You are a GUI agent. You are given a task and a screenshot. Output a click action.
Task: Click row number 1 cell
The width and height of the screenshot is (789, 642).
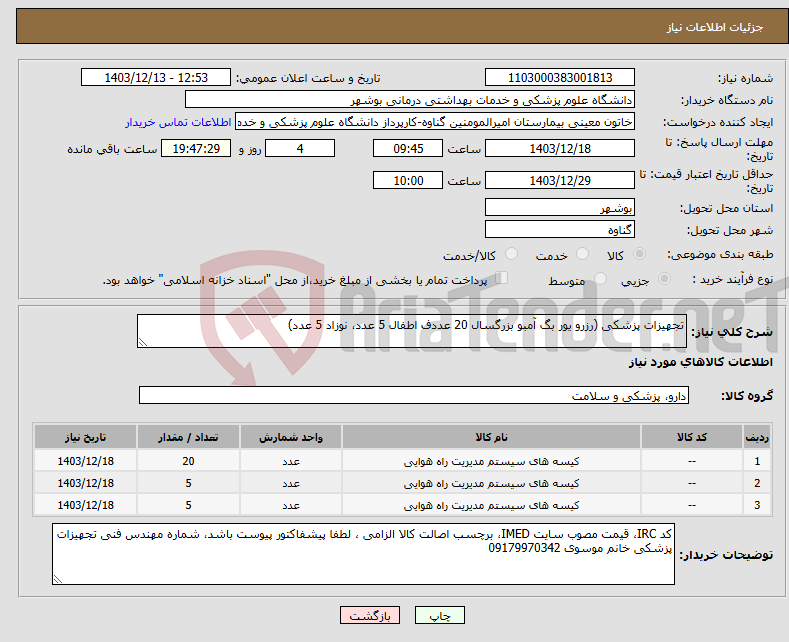(x=757, y=461)
